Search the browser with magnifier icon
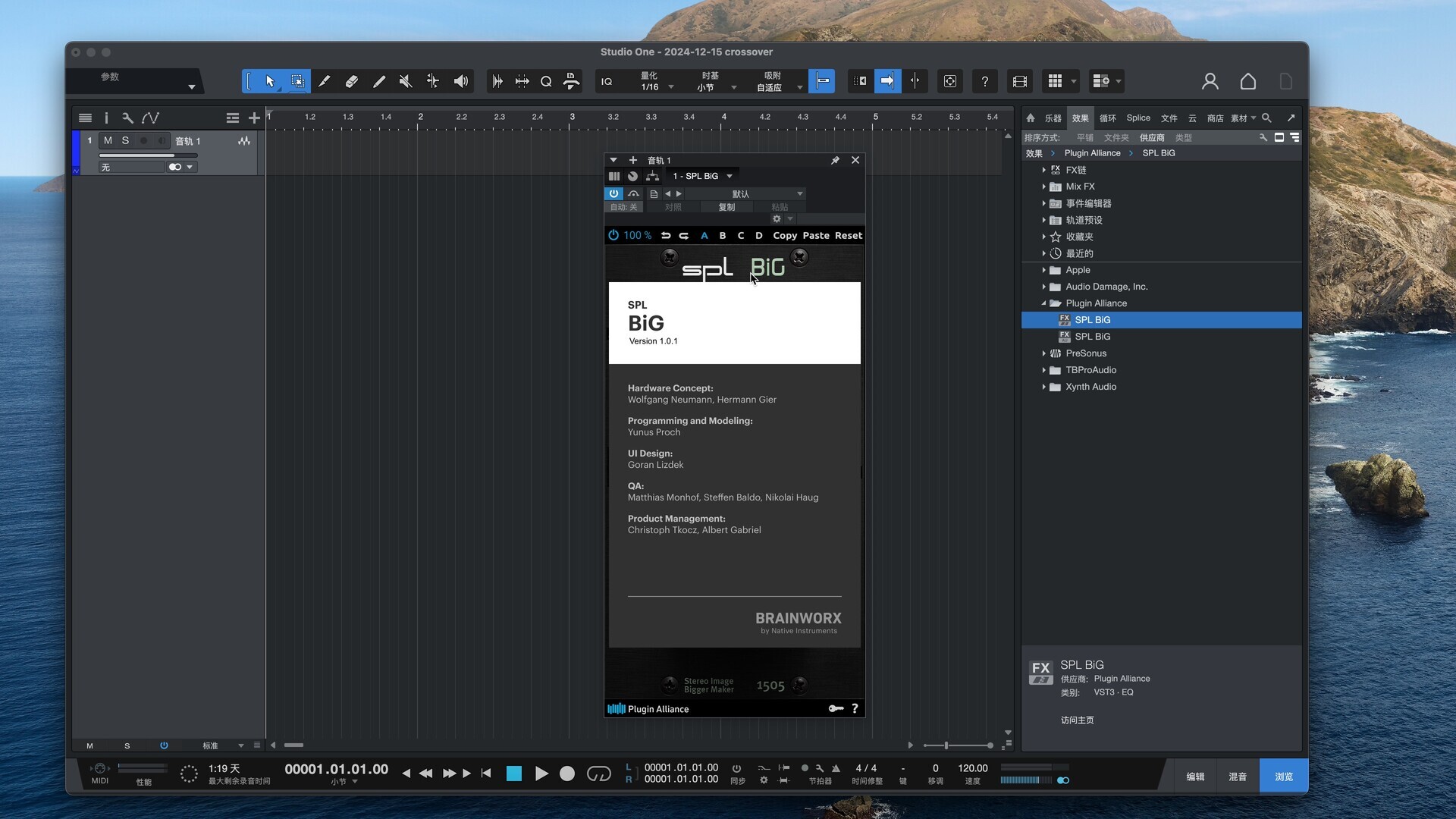 click(1266, 118)
